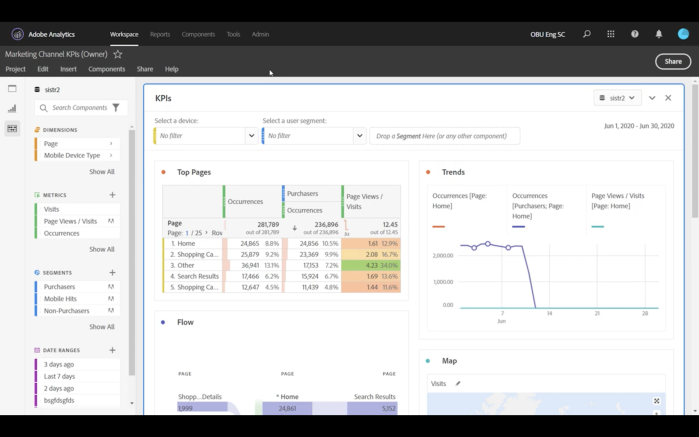Screen dimensions: 699x437
Task: Open the help question mark icon
Action: point(634,34)
